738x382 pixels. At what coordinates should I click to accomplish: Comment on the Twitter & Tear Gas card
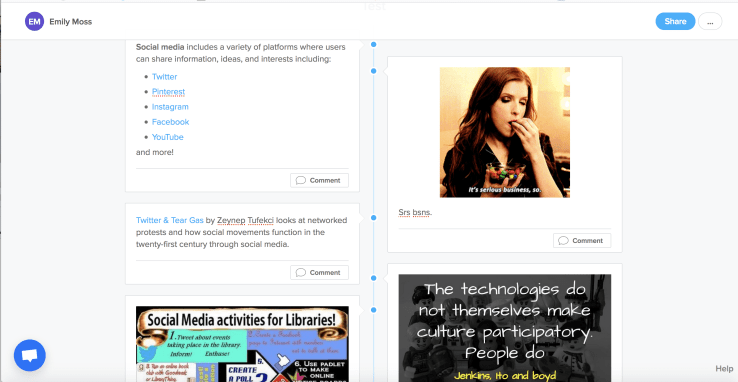click(319, 272)
